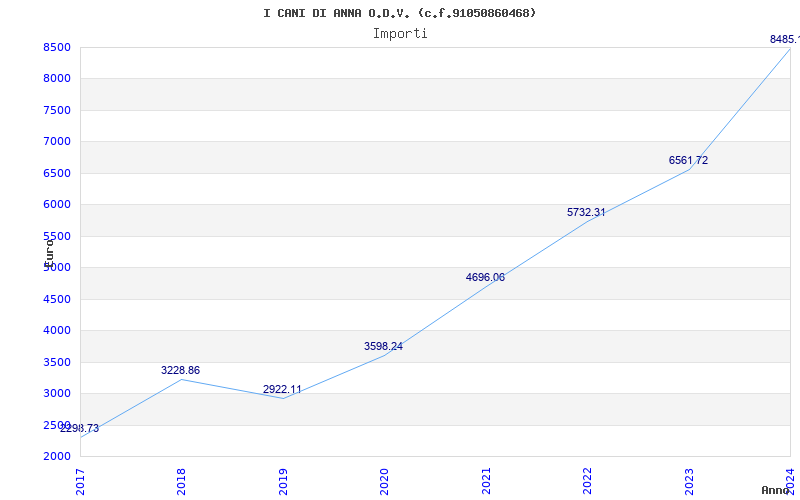This screenshot has height=500, width=800.
Task: Click x-axis year 2017
Action: click(80, 481)
